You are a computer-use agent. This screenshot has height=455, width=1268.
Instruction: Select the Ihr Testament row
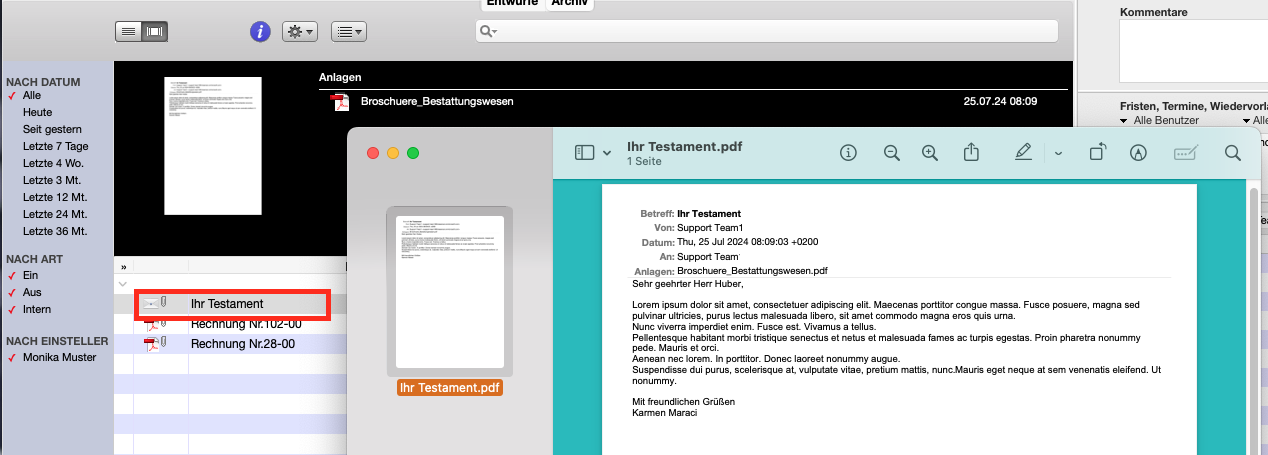[231, 303]
